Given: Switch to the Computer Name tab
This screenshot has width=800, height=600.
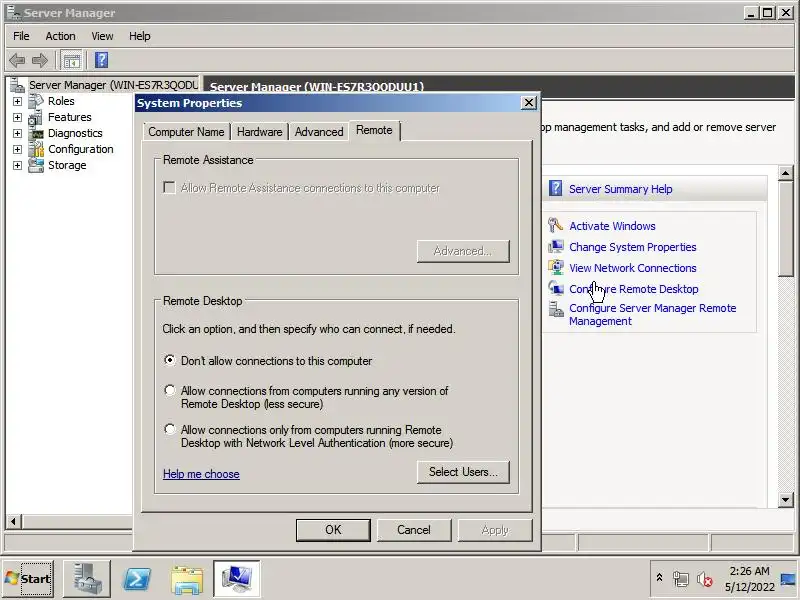Looking at the screenshot, I should coord(186,132).
